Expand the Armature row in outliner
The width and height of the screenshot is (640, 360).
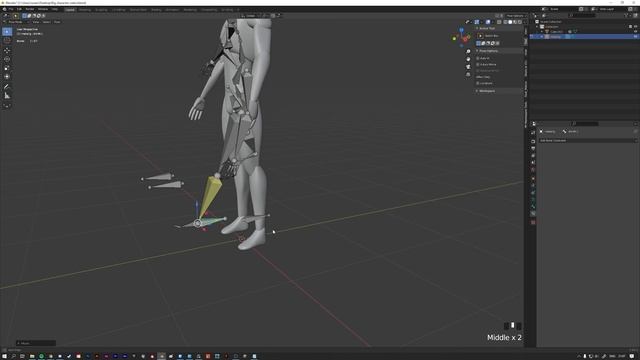coord(542,37)
